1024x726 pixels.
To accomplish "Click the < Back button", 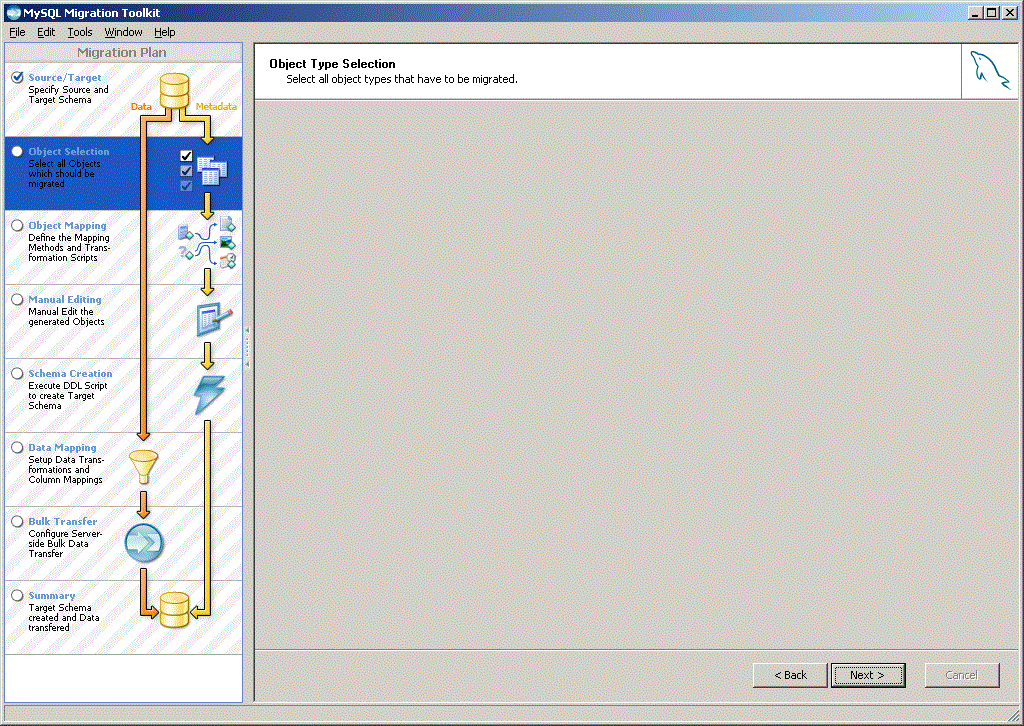I will [790, 675].
